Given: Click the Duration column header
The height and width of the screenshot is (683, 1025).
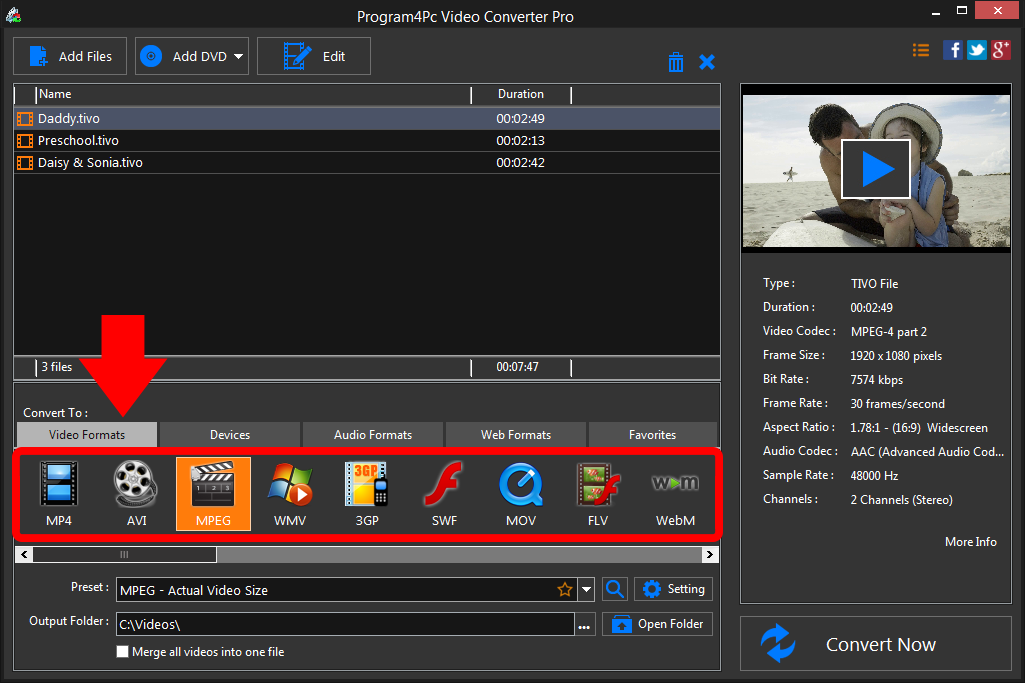Looking at the screenshot, I should pyautogui.click(x=521, y=95).
